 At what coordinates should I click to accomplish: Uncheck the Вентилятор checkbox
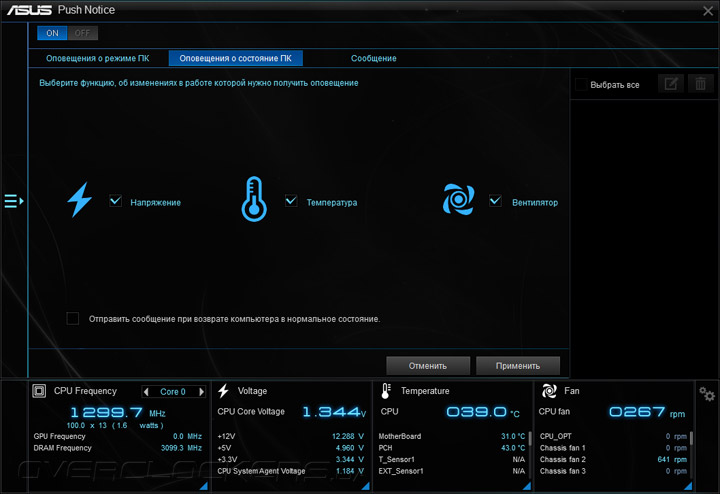495,201
